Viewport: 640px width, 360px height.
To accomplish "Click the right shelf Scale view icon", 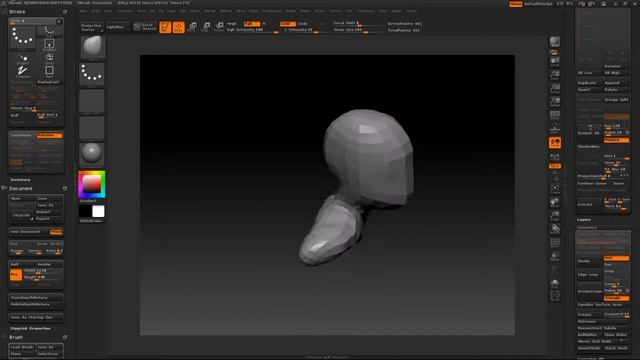I will click(x=555, y=216).
